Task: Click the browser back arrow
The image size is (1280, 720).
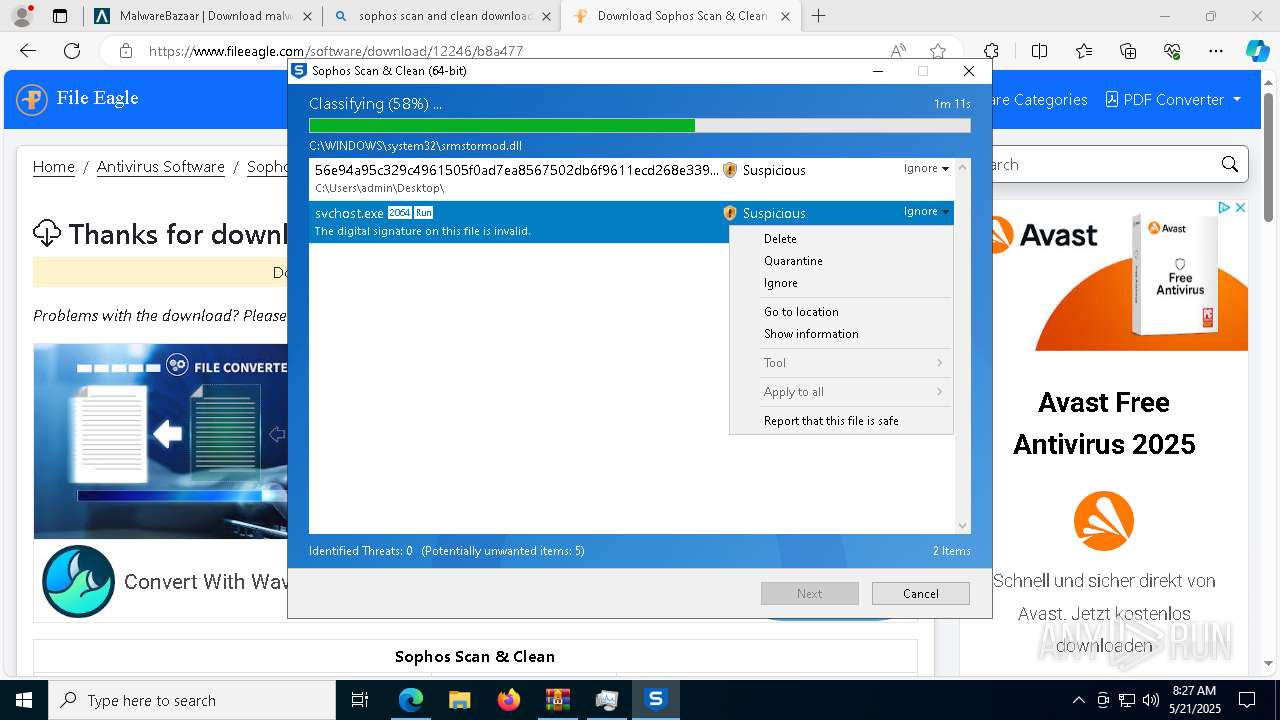Action: pyautogui.click(x=28, y=51)
